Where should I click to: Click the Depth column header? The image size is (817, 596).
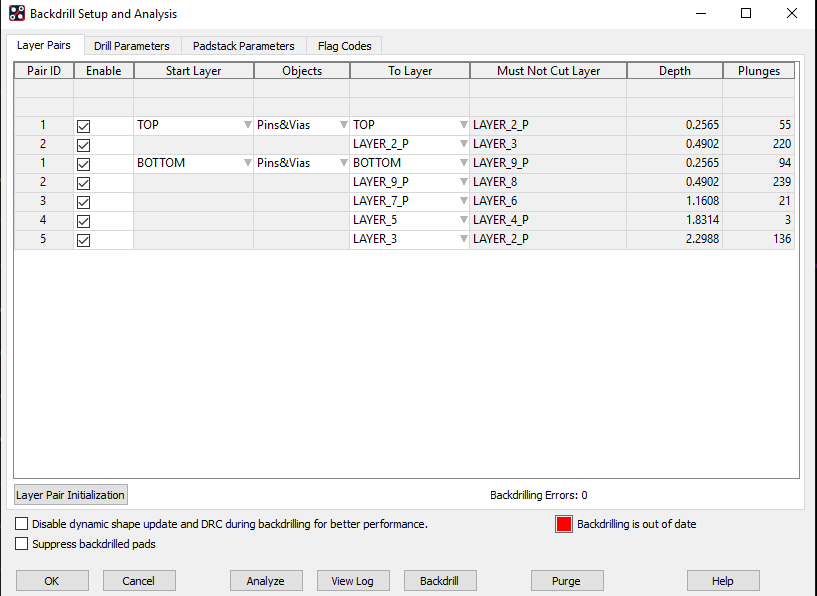(675, 71)
